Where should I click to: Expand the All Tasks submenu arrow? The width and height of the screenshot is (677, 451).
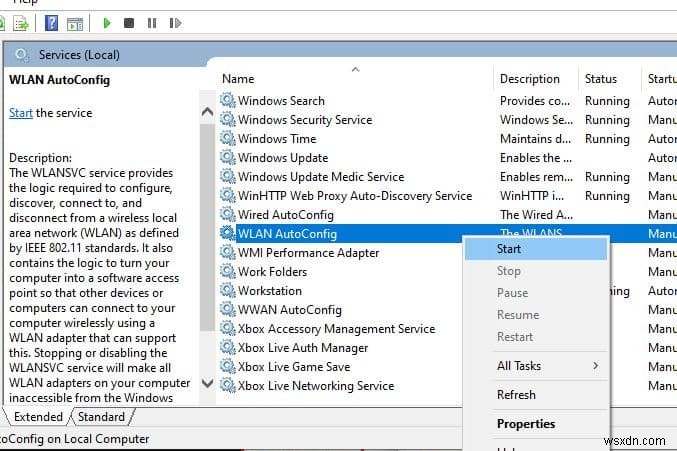tap(595, 366)
